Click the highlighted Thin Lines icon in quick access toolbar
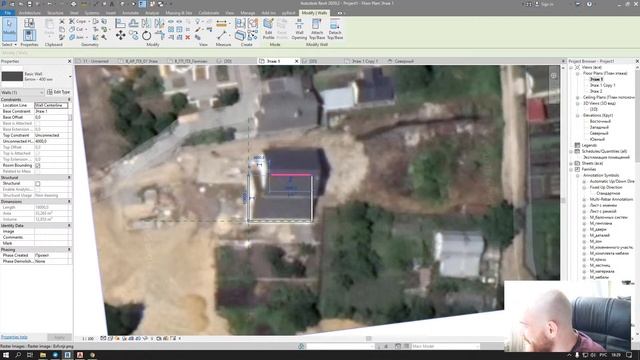The image size is (640, 360). (142, 4)
